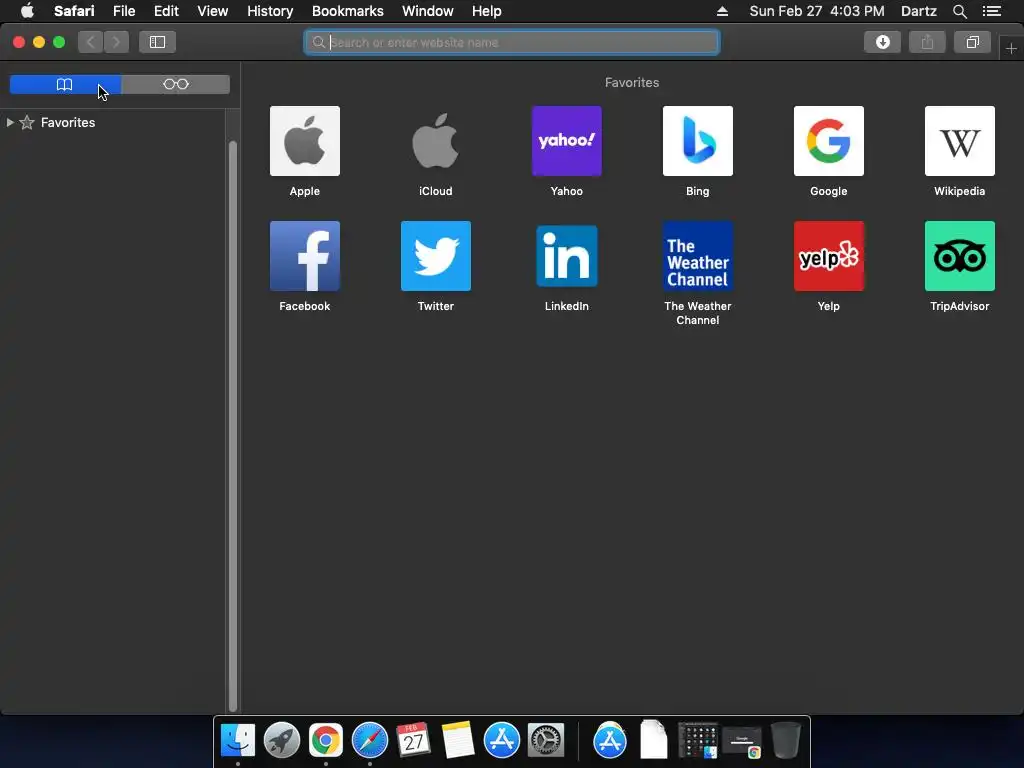Open the Wikipedia favorite tile

959,141
